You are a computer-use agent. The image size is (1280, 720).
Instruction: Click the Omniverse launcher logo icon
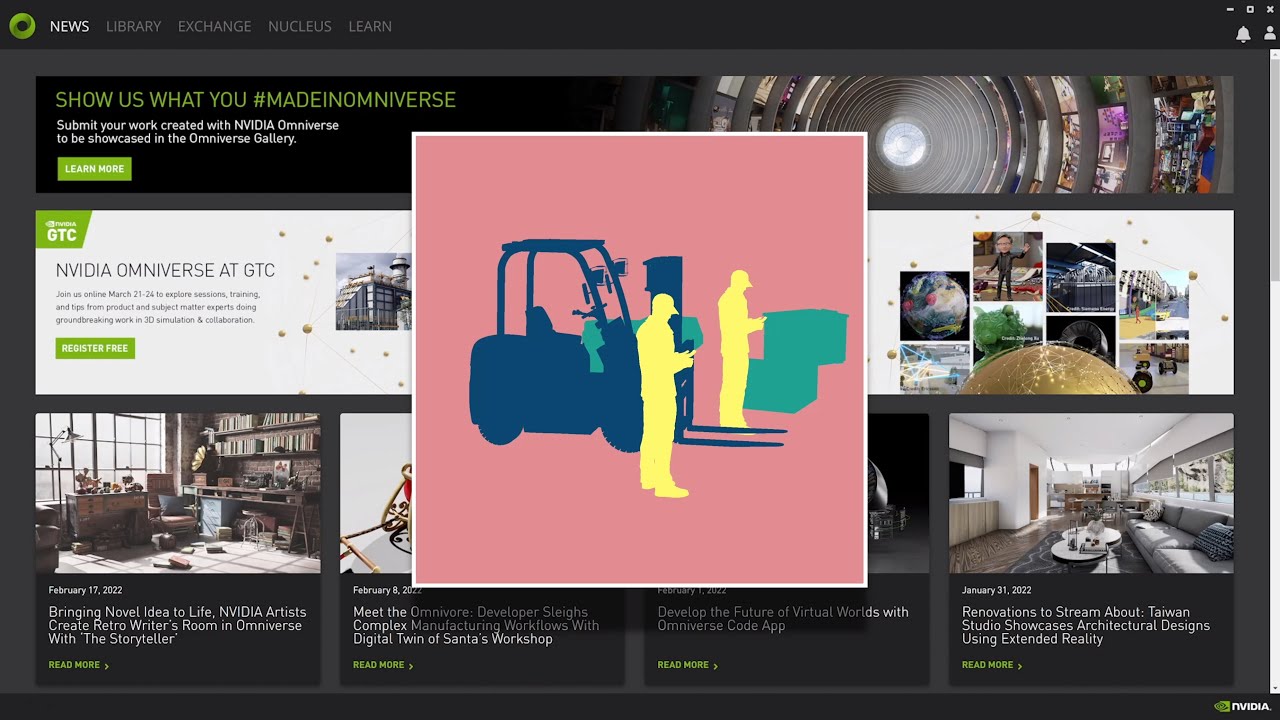pos(22,26)
